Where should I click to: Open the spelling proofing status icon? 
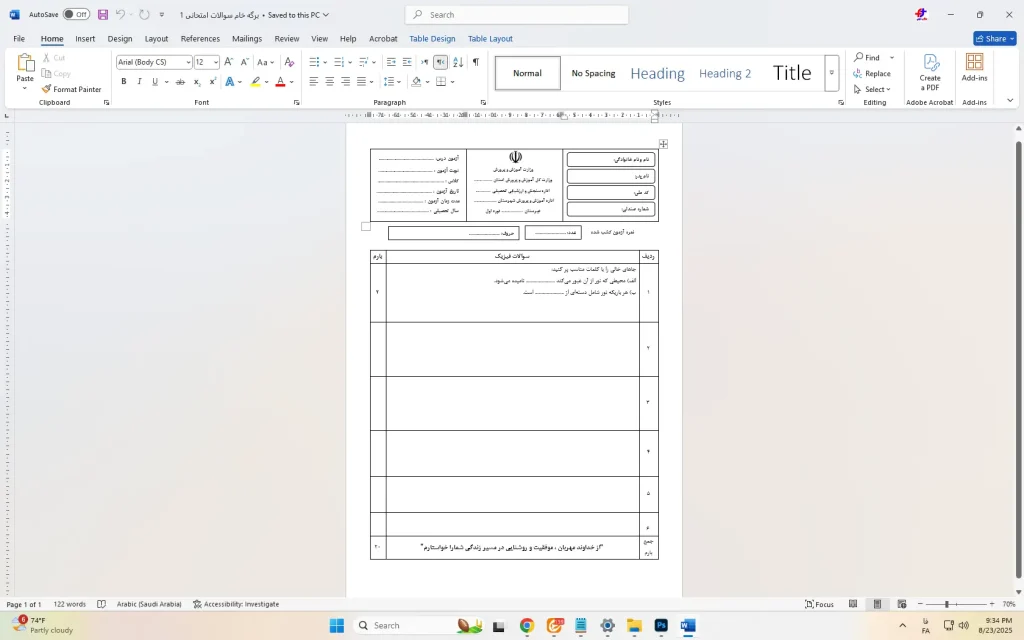[101, 604]
